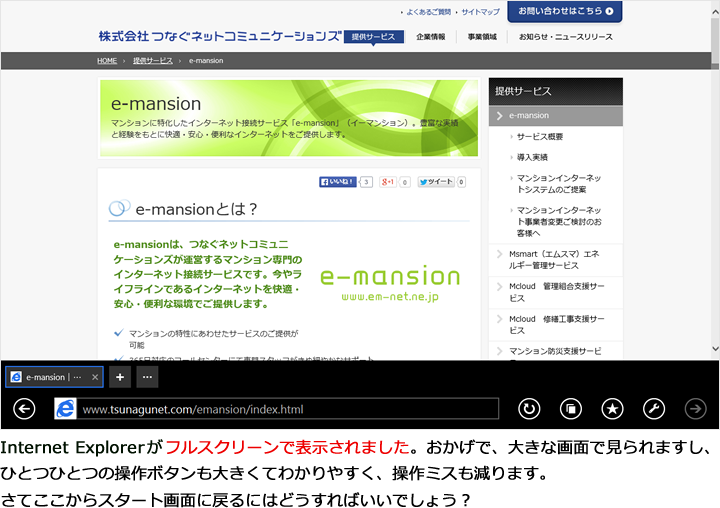Click the Internet Explorer site icon beside address
Image resolution: width=720 pixels, height=508 pixels.
[66, 409]
